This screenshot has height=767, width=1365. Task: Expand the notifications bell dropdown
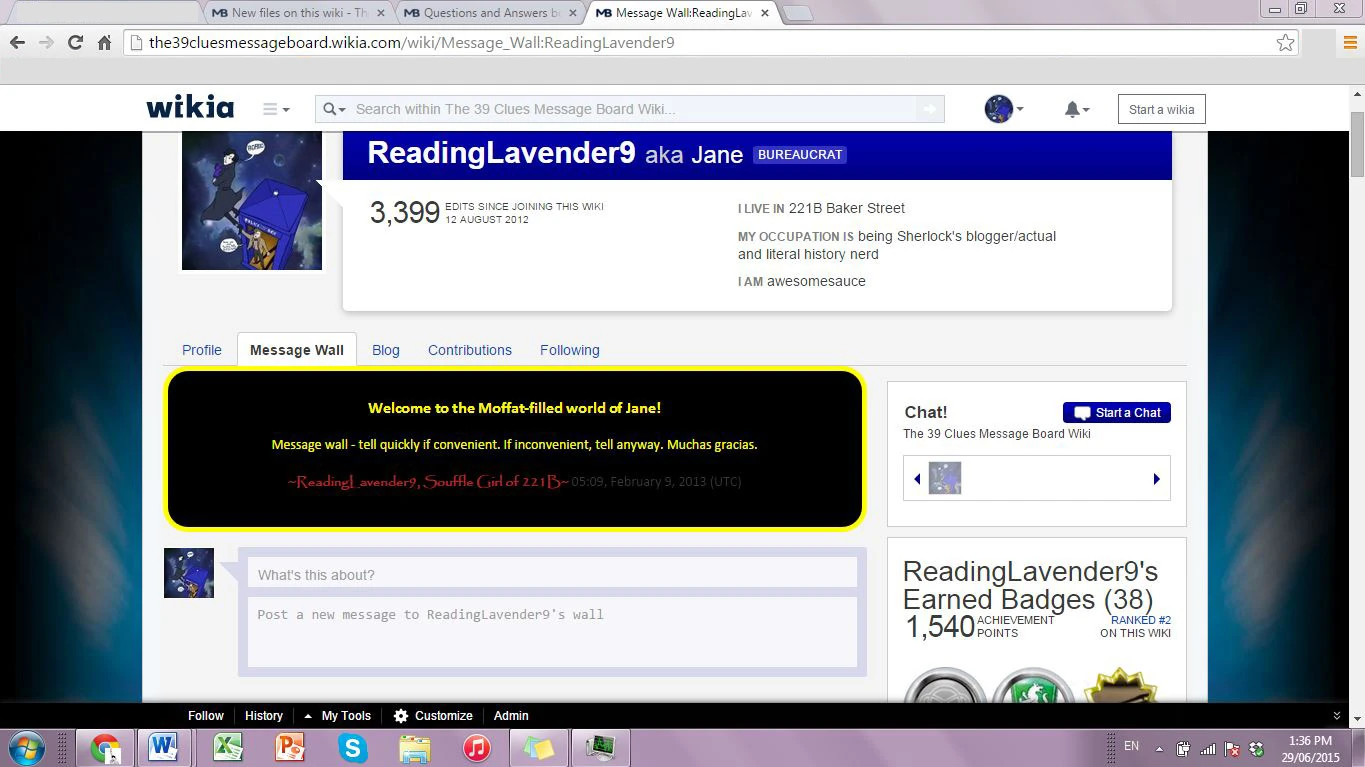tap(1076, 109)
